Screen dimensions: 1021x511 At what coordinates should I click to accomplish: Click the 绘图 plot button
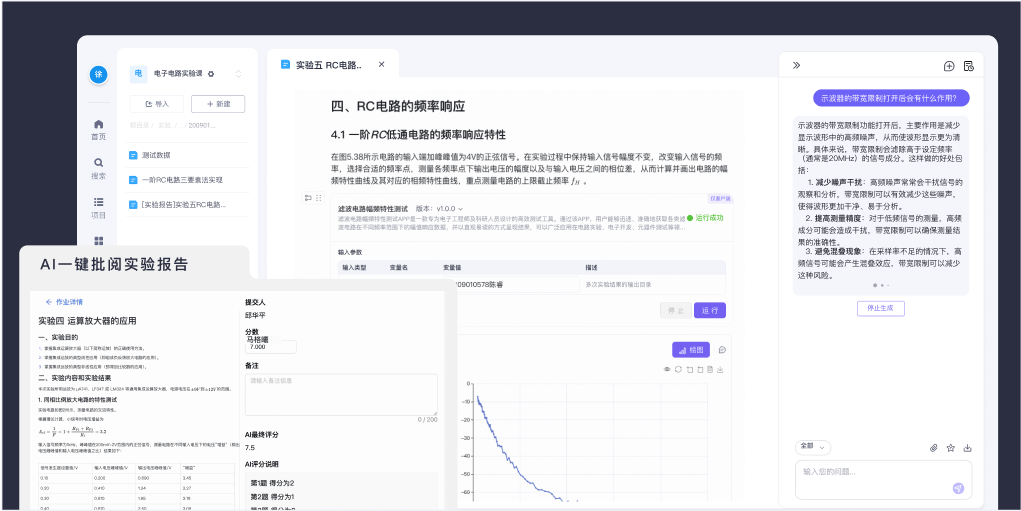(x=691, y=350)
